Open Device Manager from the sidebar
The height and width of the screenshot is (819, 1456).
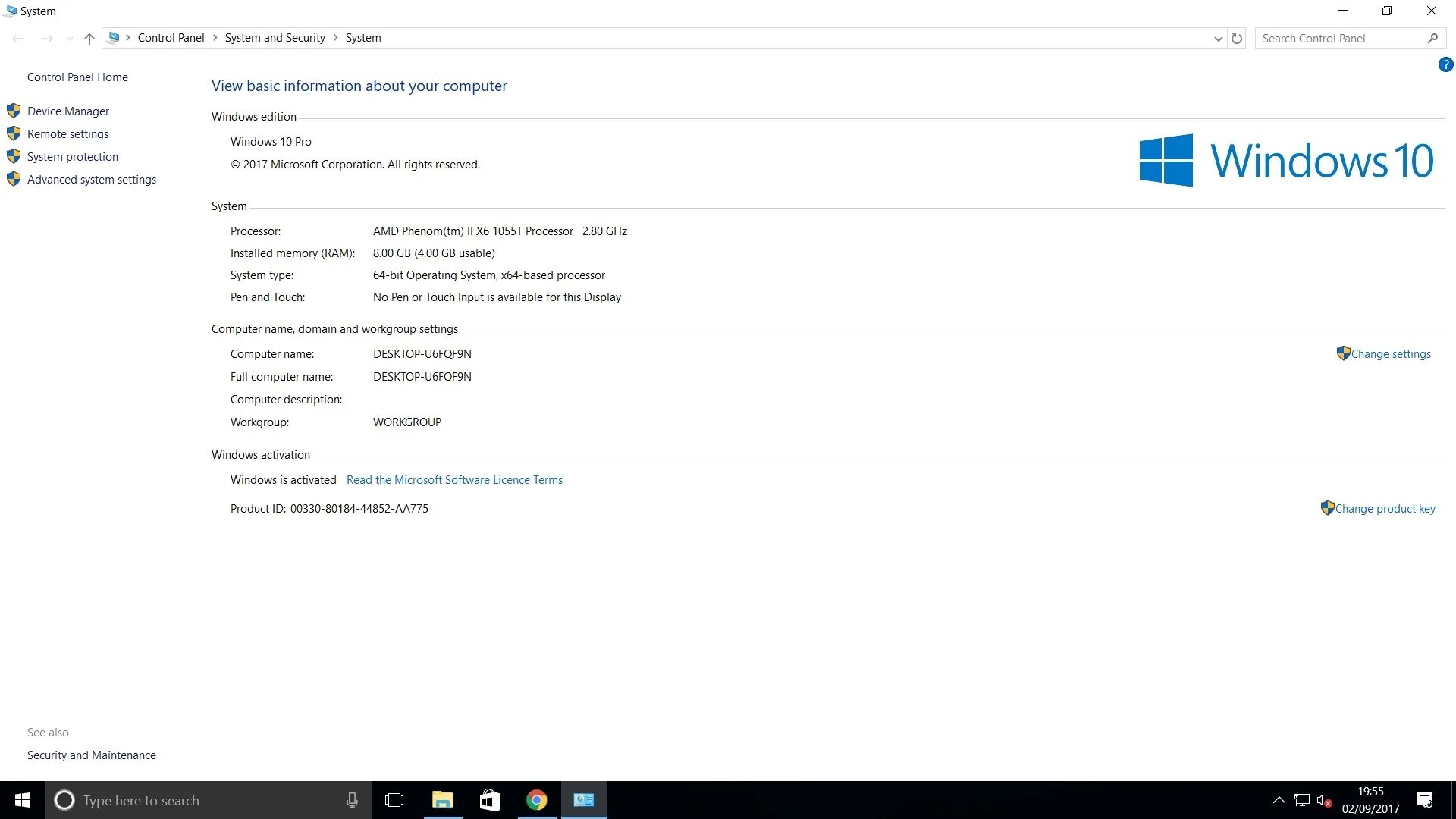click(x=68, y=111)
